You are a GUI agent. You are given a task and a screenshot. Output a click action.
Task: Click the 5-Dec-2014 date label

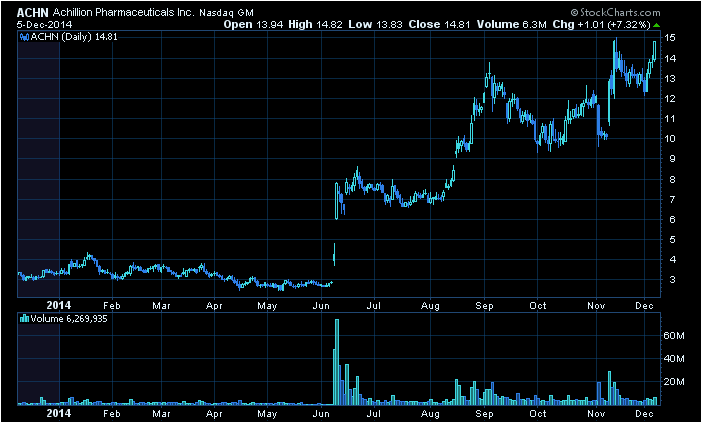[x=44, y=25]
